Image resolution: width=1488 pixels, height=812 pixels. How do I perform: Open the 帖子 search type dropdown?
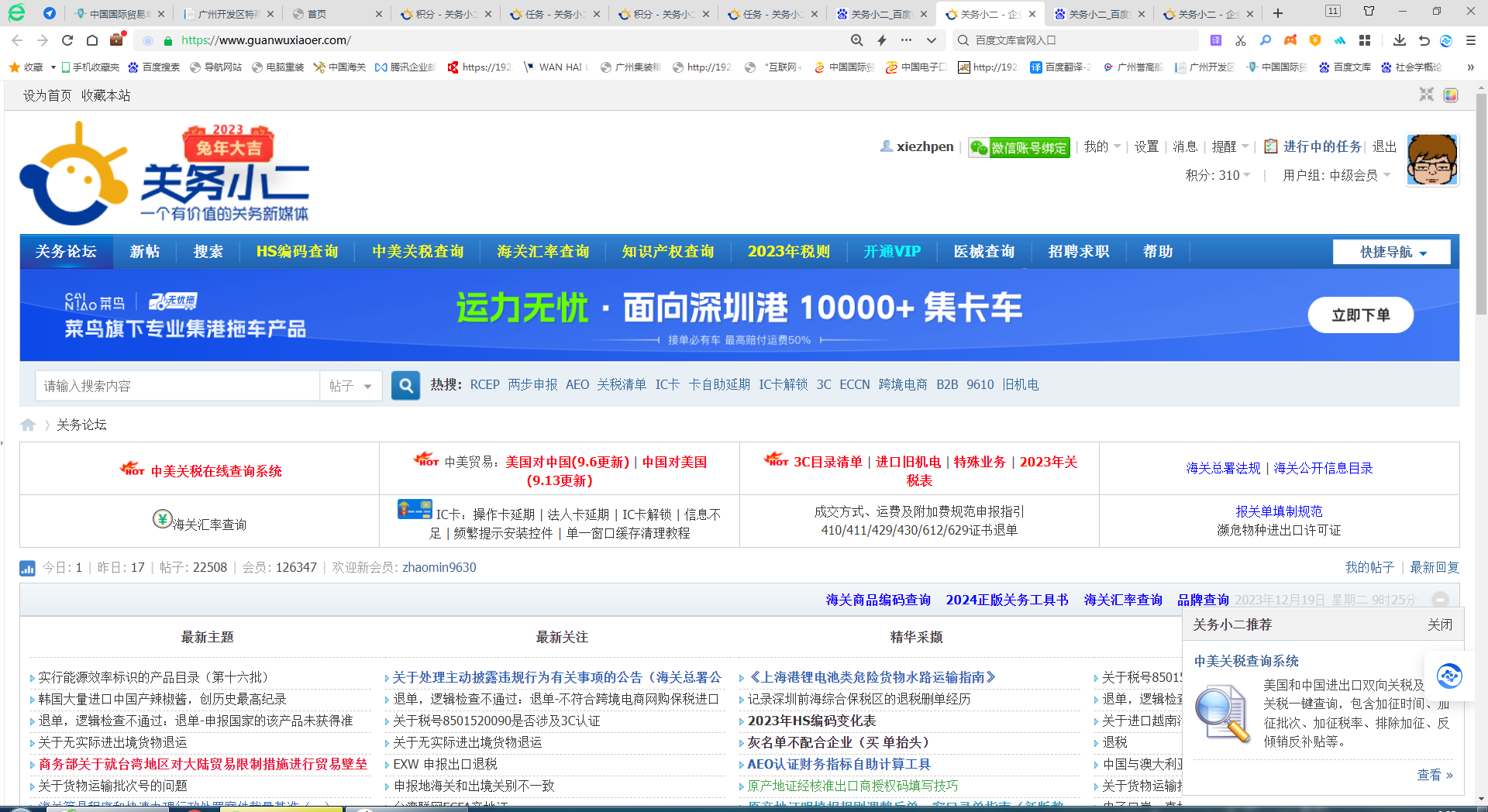[350, 386]
